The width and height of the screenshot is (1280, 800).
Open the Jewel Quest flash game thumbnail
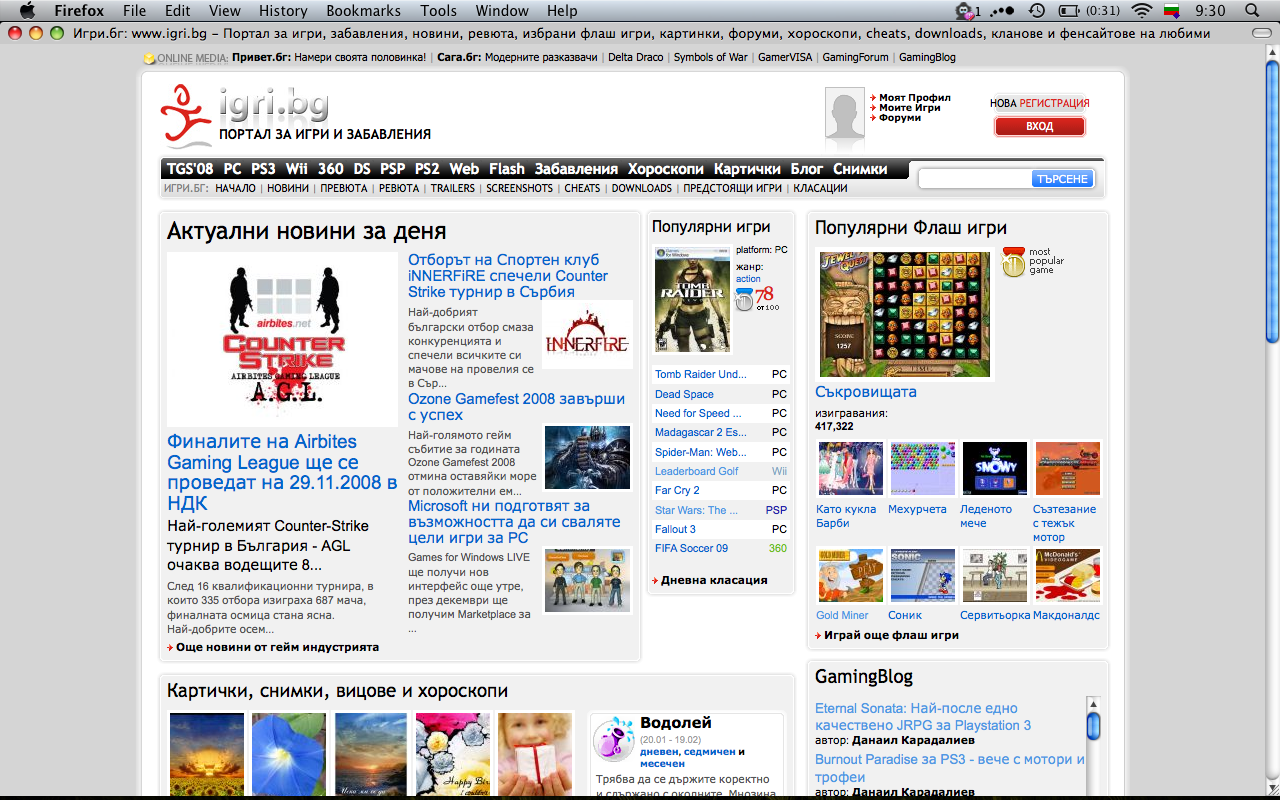905,314
